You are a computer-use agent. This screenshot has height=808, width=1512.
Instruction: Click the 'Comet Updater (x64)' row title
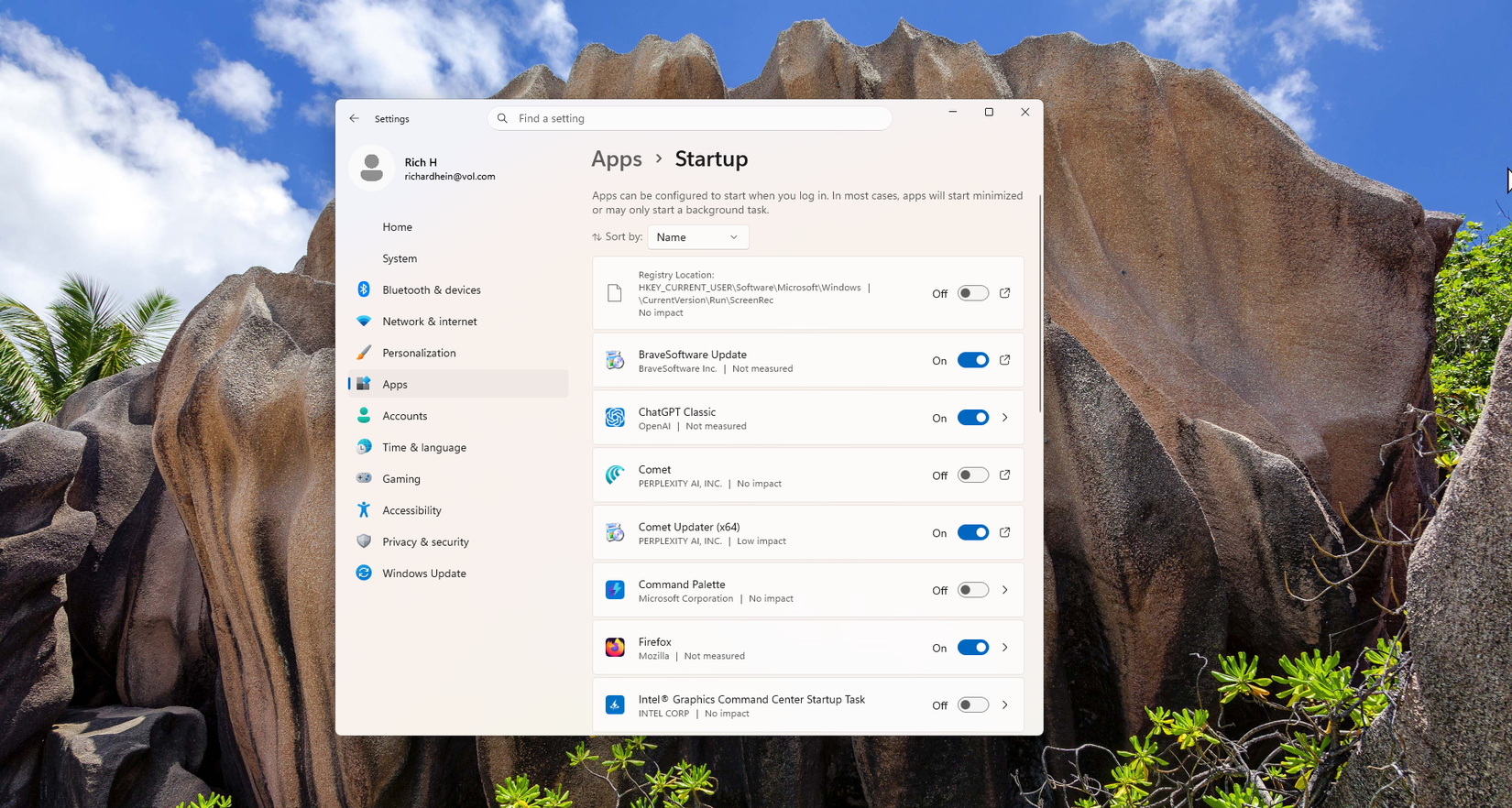[x=689, y=527]
